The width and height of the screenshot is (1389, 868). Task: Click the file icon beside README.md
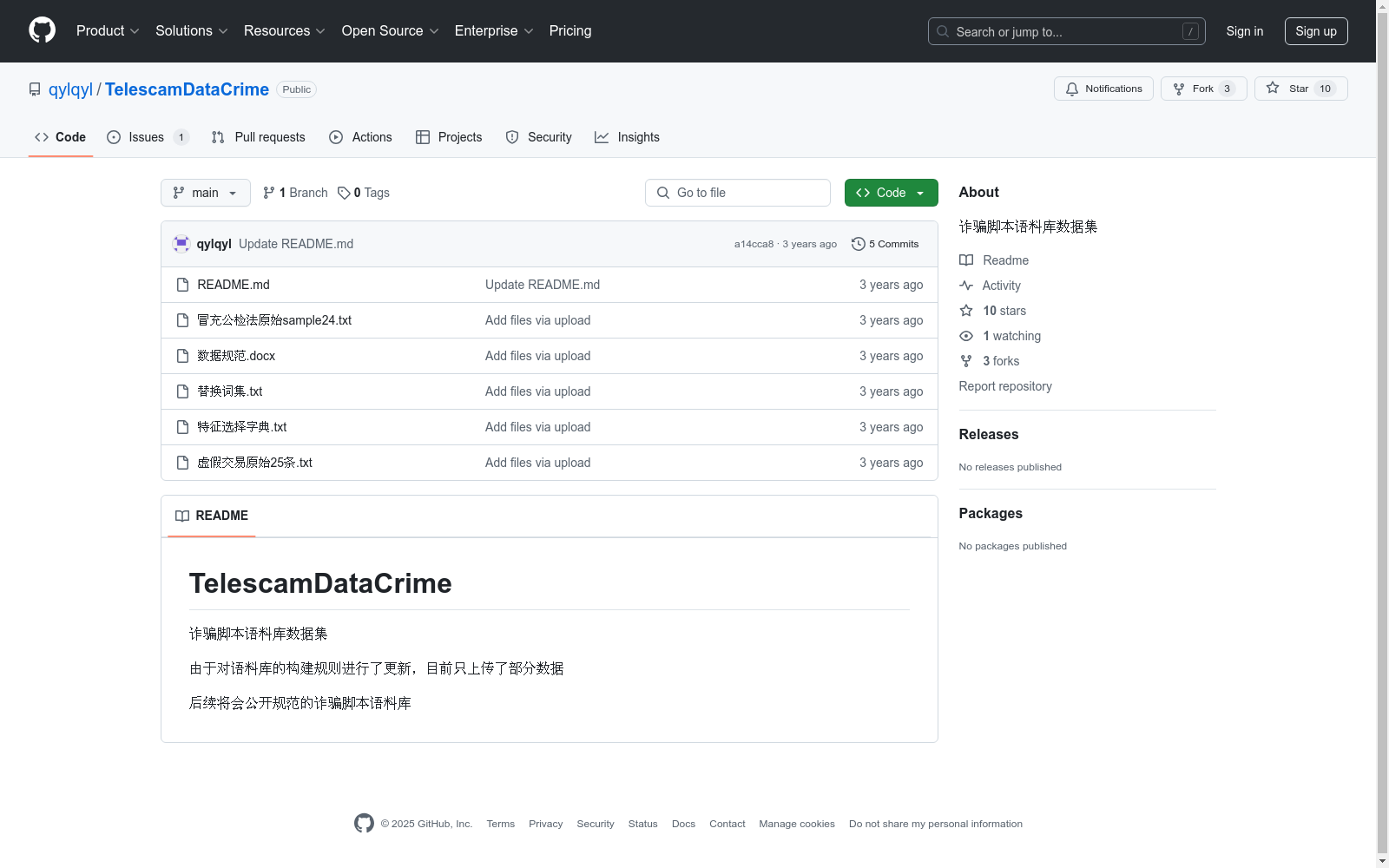click(x=182, y=285)
